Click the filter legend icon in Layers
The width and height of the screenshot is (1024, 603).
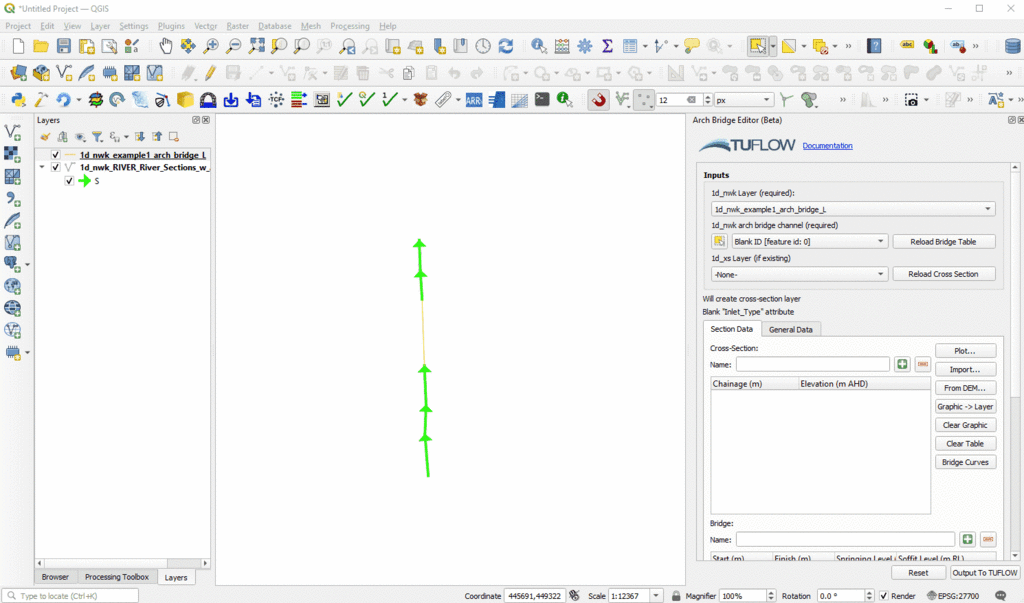[97, 137]
